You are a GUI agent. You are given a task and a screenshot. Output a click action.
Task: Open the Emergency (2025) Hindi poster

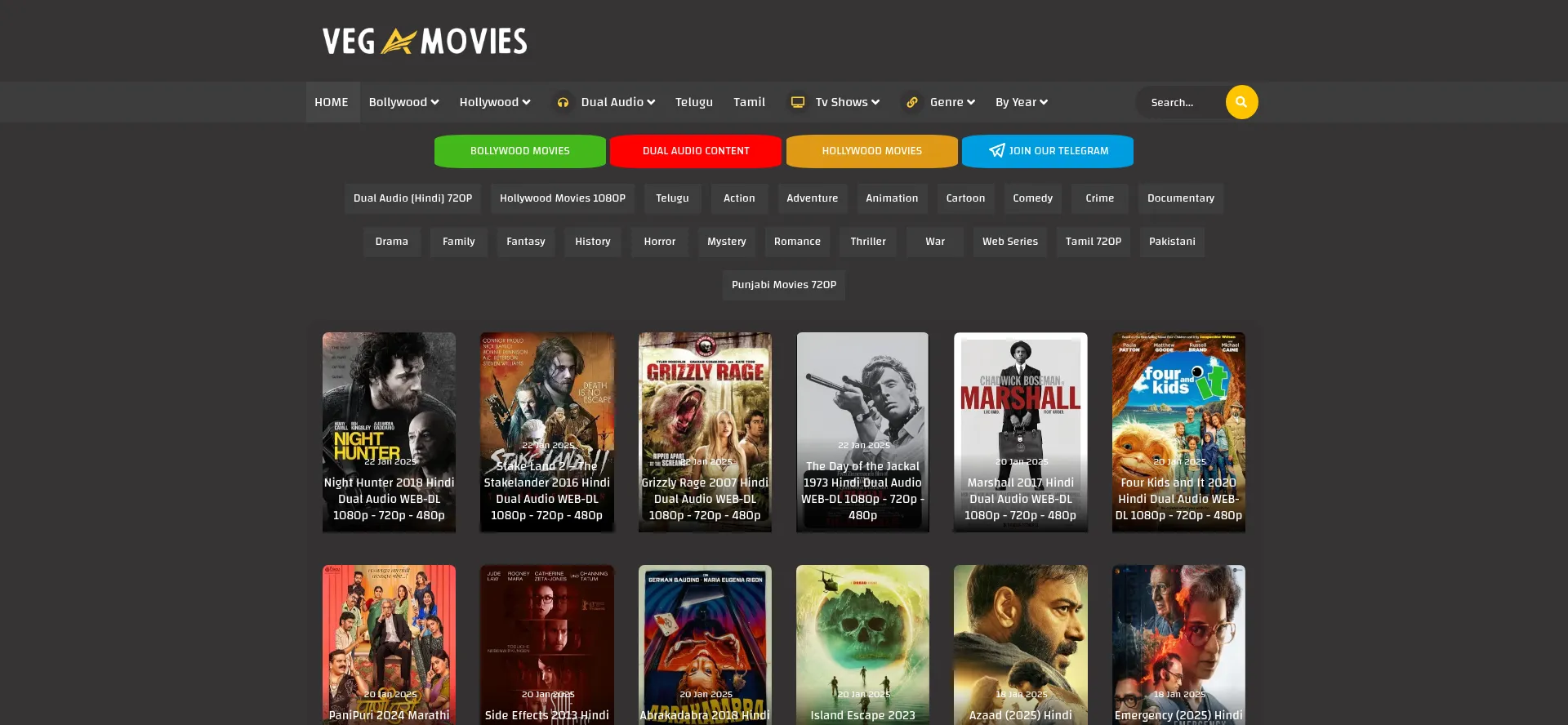point(1178,645)
